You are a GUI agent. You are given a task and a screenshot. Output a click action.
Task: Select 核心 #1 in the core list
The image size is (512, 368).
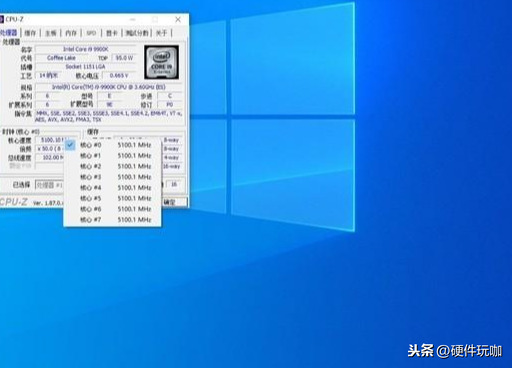pyautogui.click(x=113, y=156)
